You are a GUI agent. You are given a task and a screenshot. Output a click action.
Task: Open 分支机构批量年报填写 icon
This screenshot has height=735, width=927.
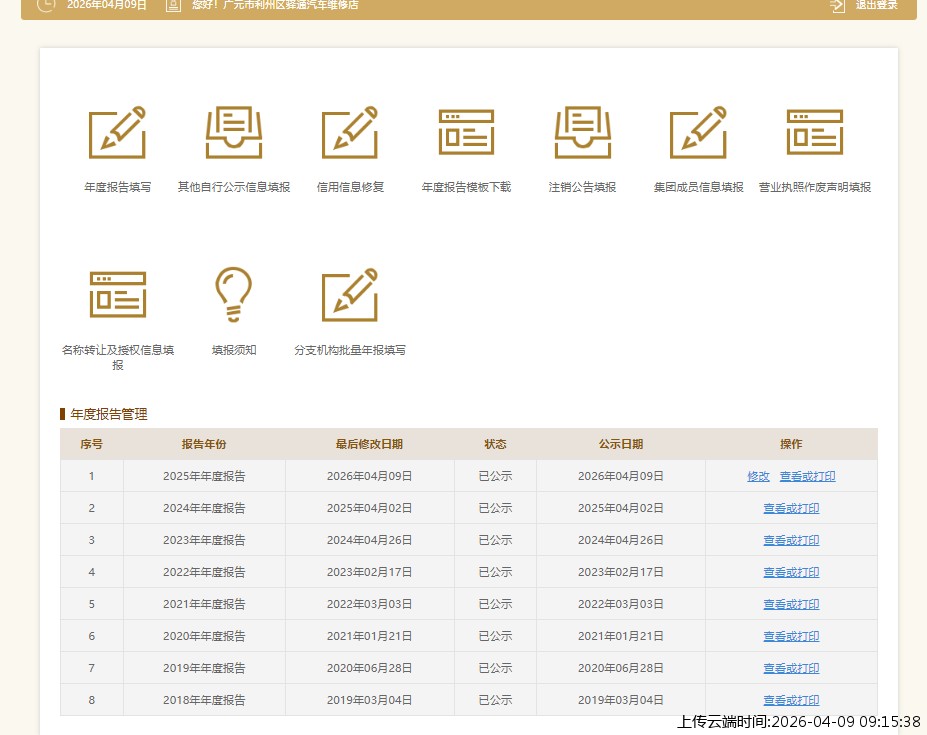(350, 295)
